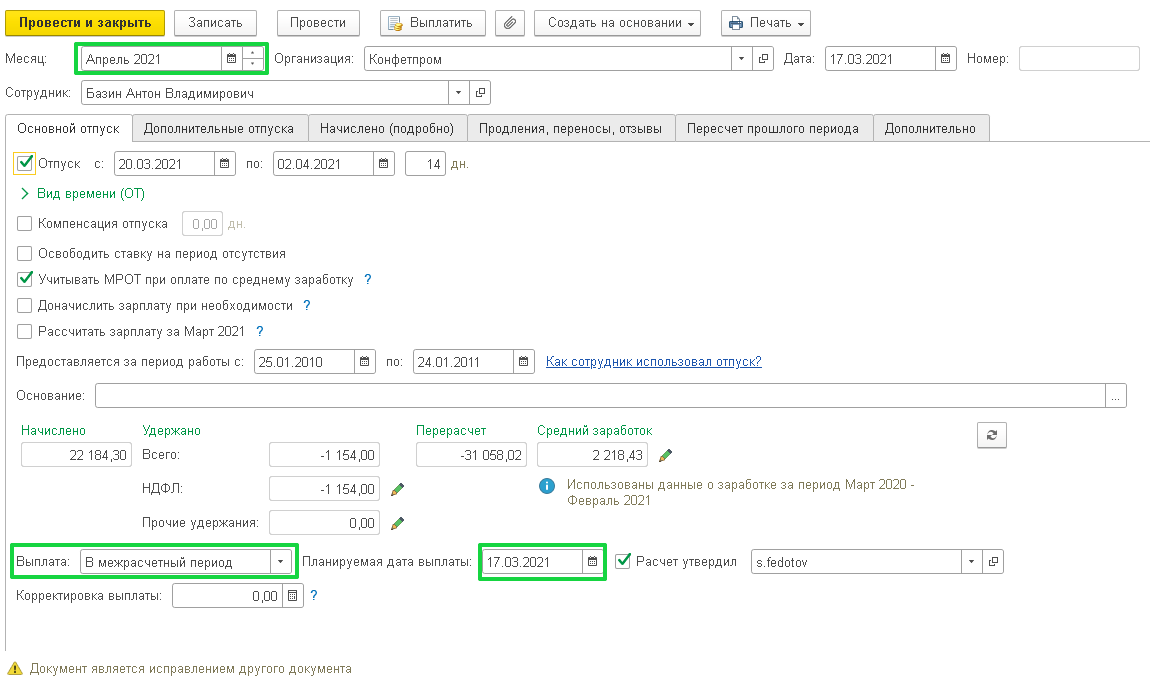
Task: Open calendar for planned payment date
Action: tap(592, 562)
